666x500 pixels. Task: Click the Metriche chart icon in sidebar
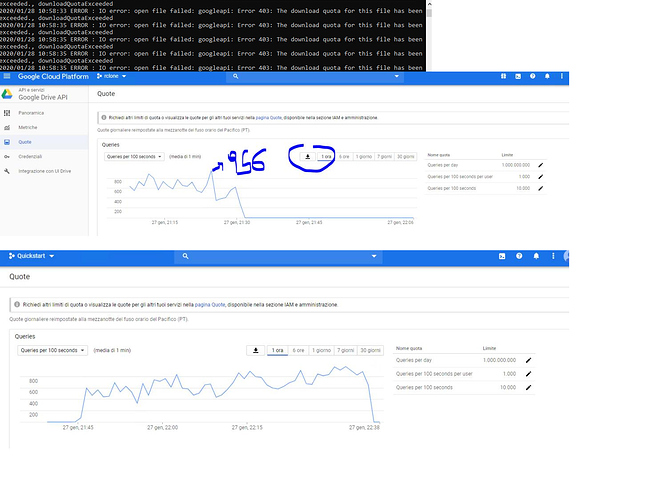(7, 127)
